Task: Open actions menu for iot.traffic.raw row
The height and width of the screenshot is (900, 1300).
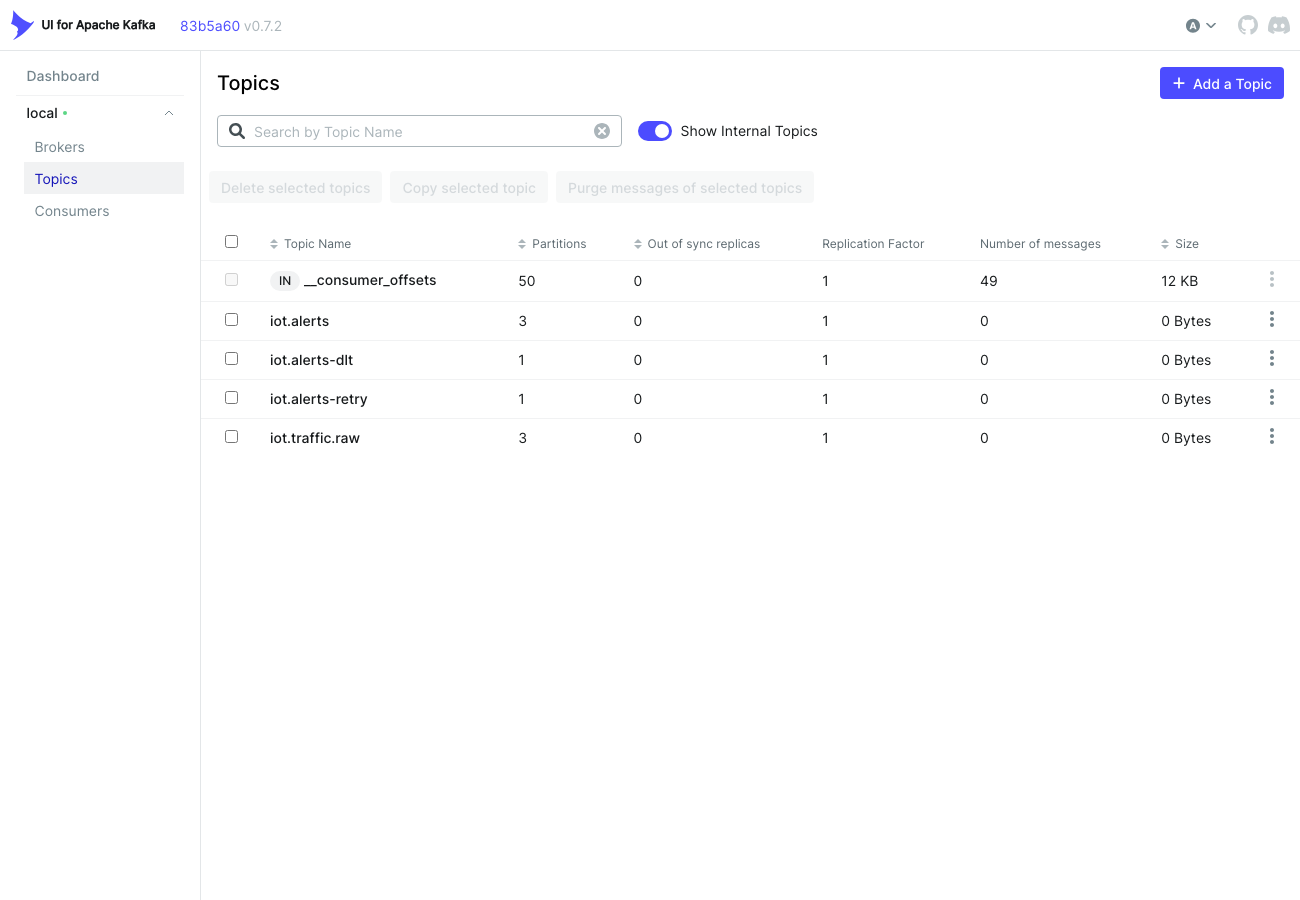Action: pos(1272,436)
